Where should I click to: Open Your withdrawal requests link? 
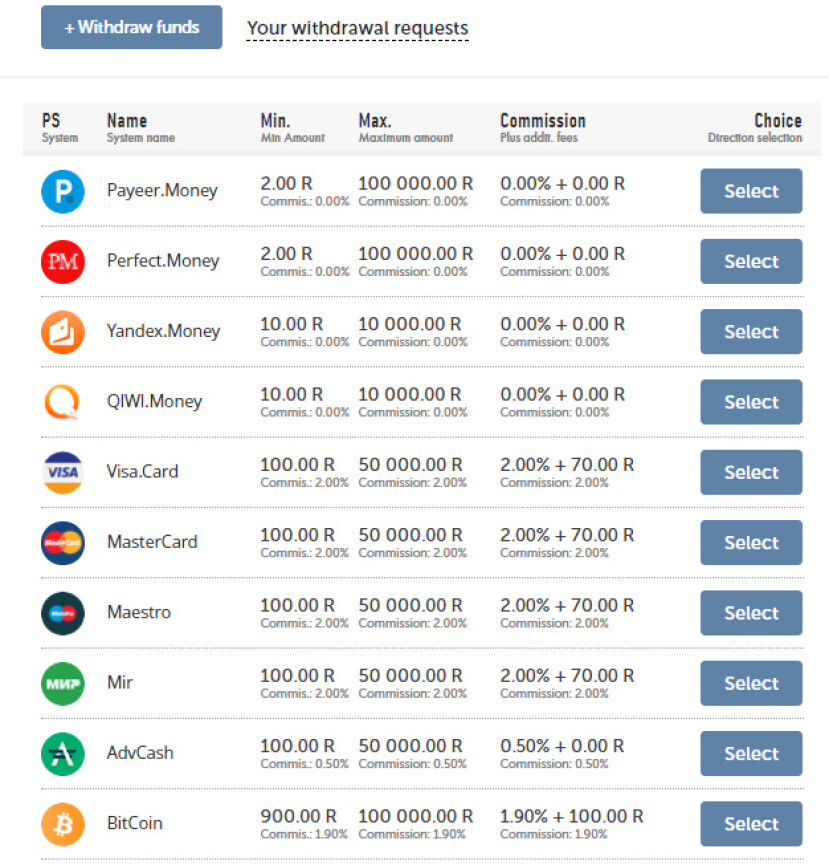(357, 28)
